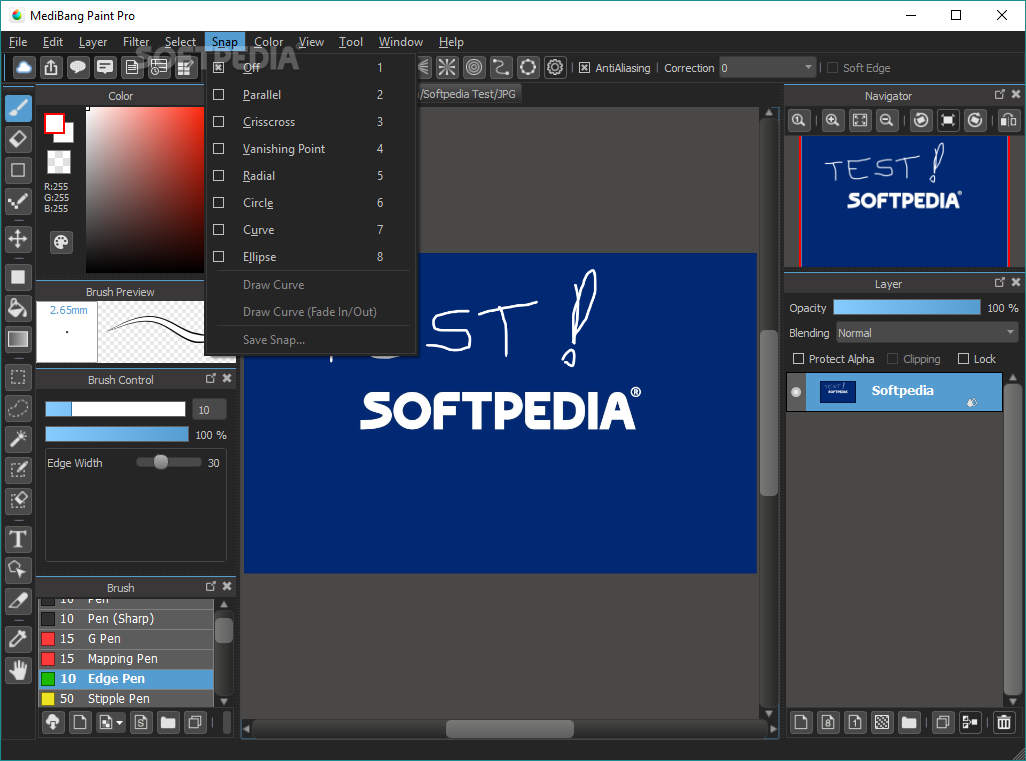
Task: Open the Blending mode dropdown
Action: tap(927, 333)
